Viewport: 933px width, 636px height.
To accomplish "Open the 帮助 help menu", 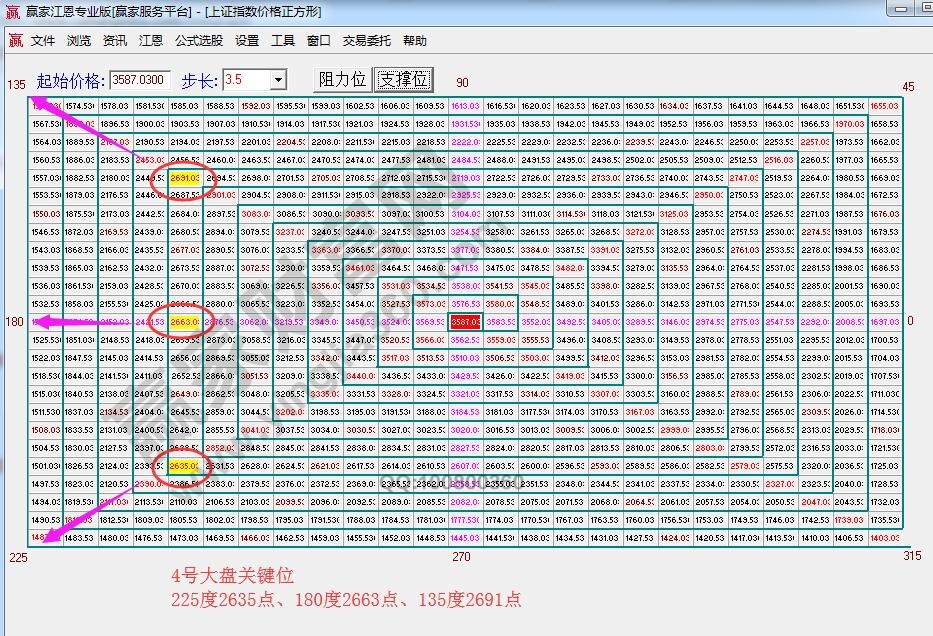I will pyautogui.click(x=415, y=41).
